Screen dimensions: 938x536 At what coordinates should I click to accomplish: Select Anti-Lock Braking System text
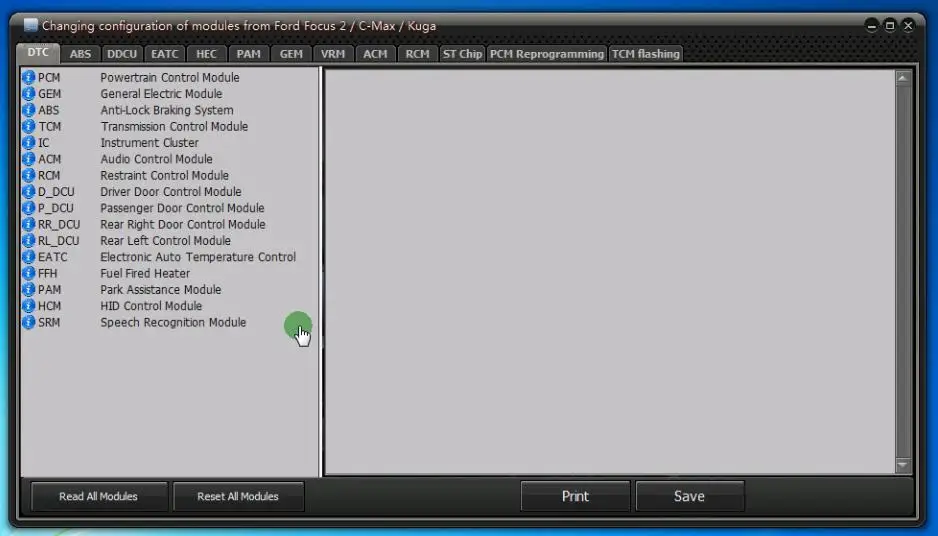[x=167, y=110]
